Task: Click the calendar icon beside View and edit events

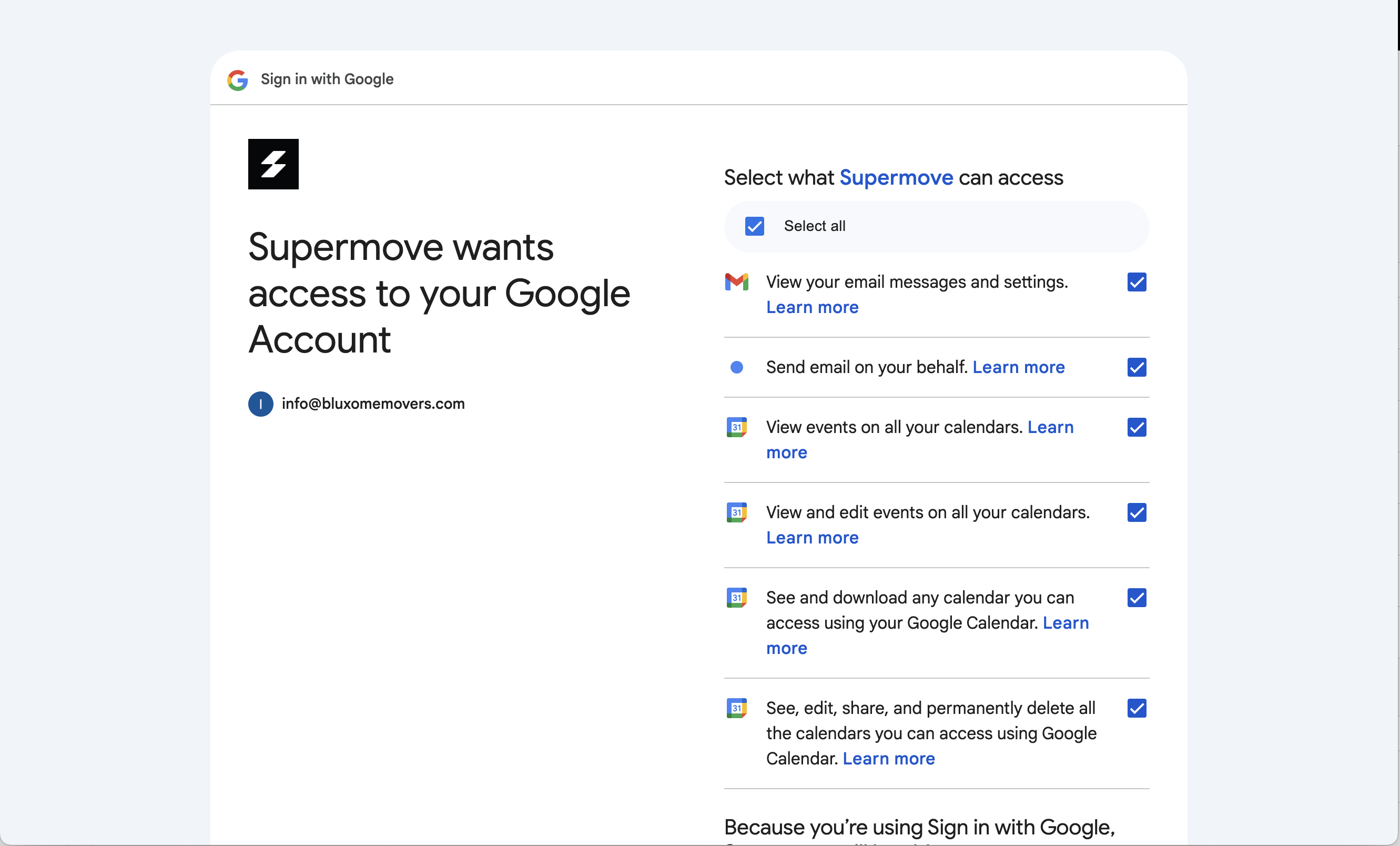Action: click(736, 512)
